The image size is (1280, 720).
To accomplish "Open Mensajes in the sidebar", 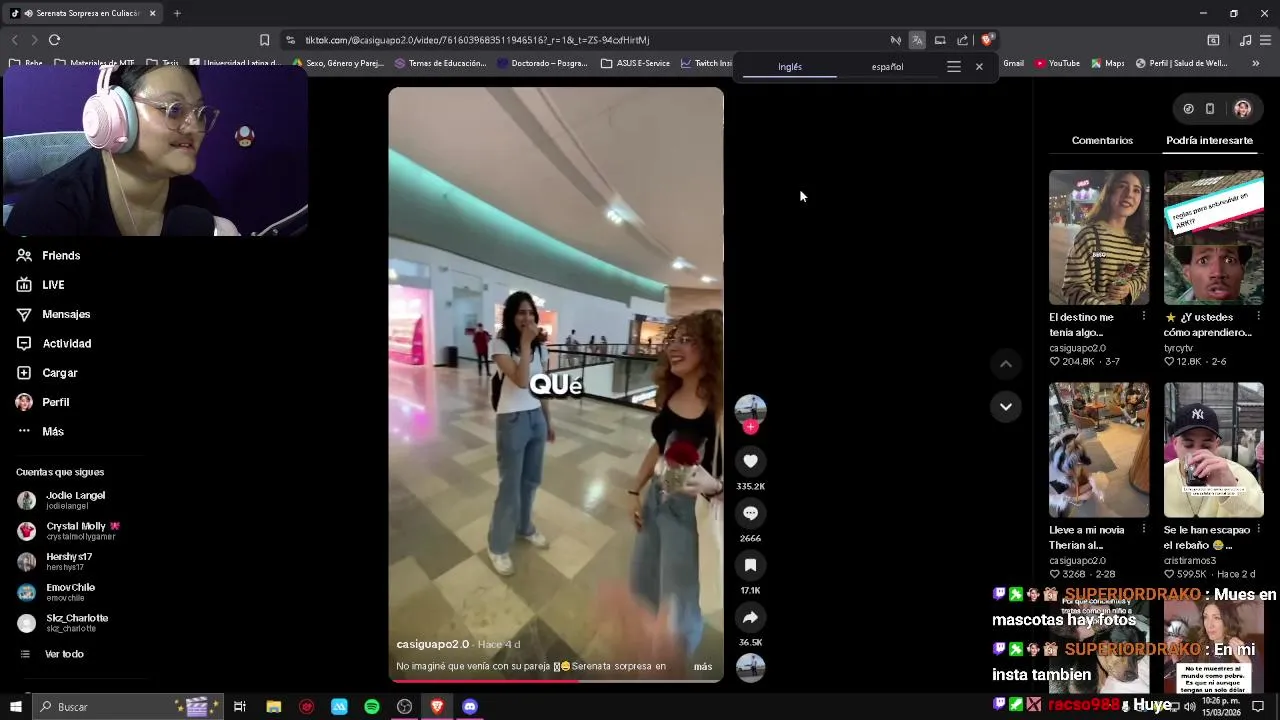I will pyautogui.click(x=54, y=314).
